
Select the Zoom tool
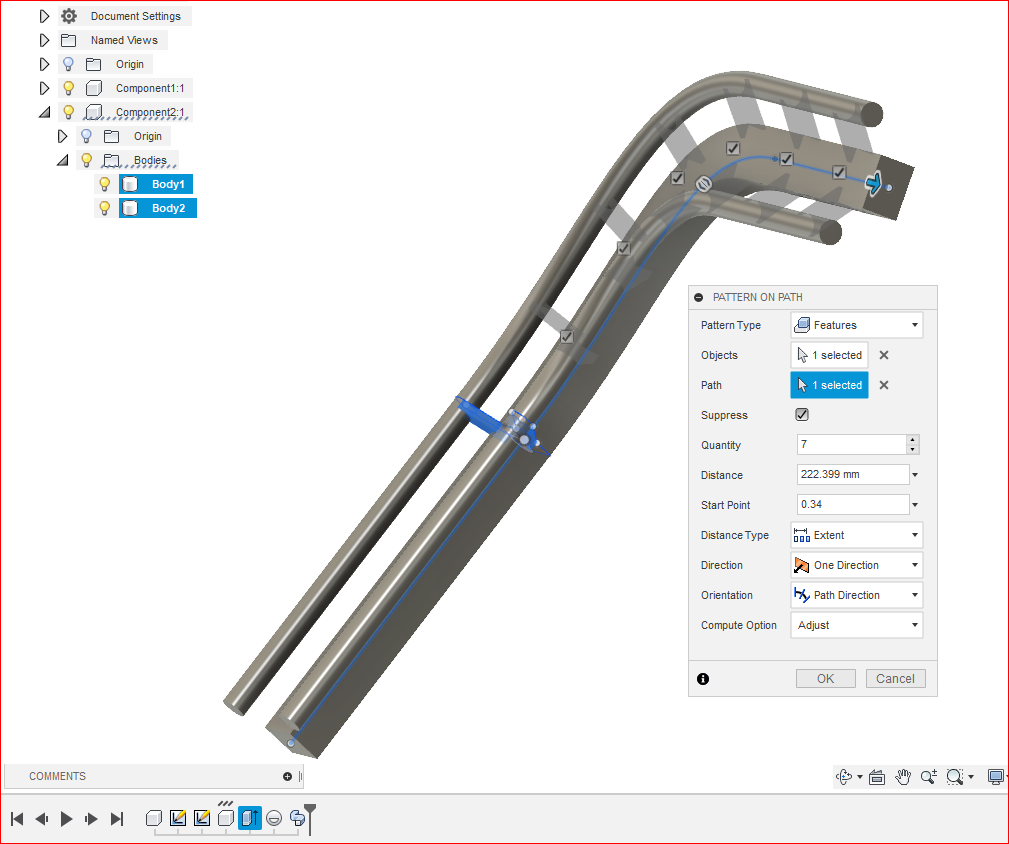tap(928, 776)
